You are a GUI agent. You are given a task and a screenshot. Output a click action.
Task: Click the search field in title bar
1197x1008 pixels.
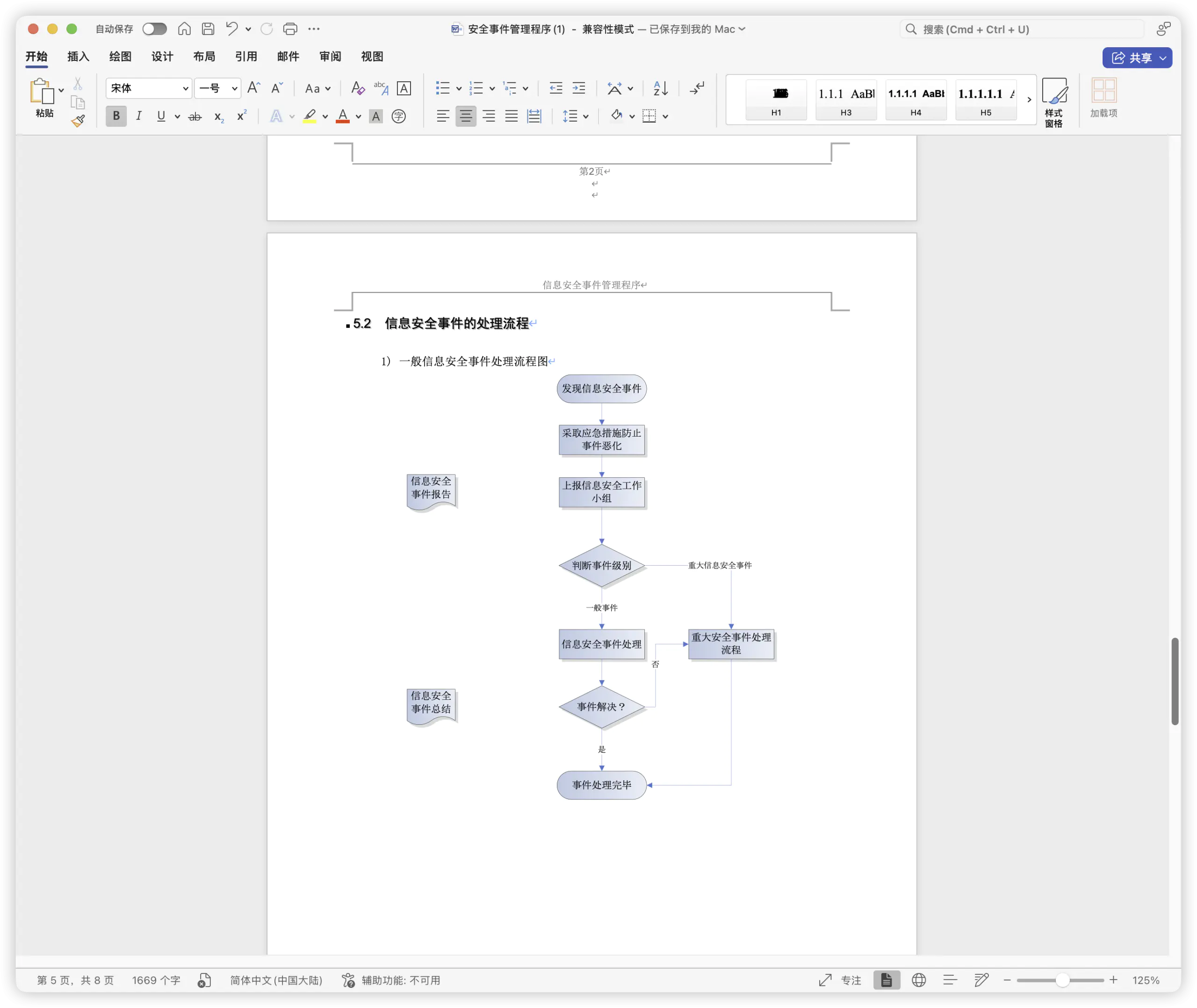(x=1023, y=29)
